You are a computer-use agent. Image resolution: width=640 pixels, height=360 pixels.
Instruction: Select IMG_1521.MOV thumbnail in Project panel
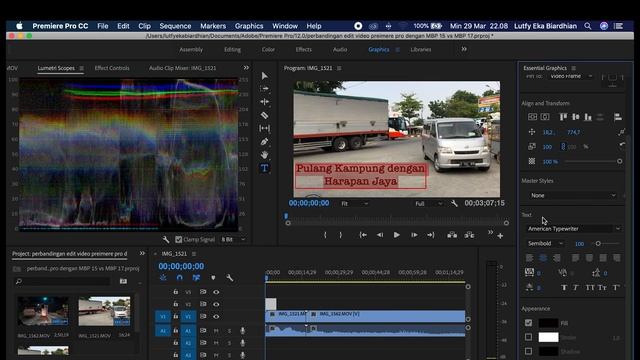104,311
